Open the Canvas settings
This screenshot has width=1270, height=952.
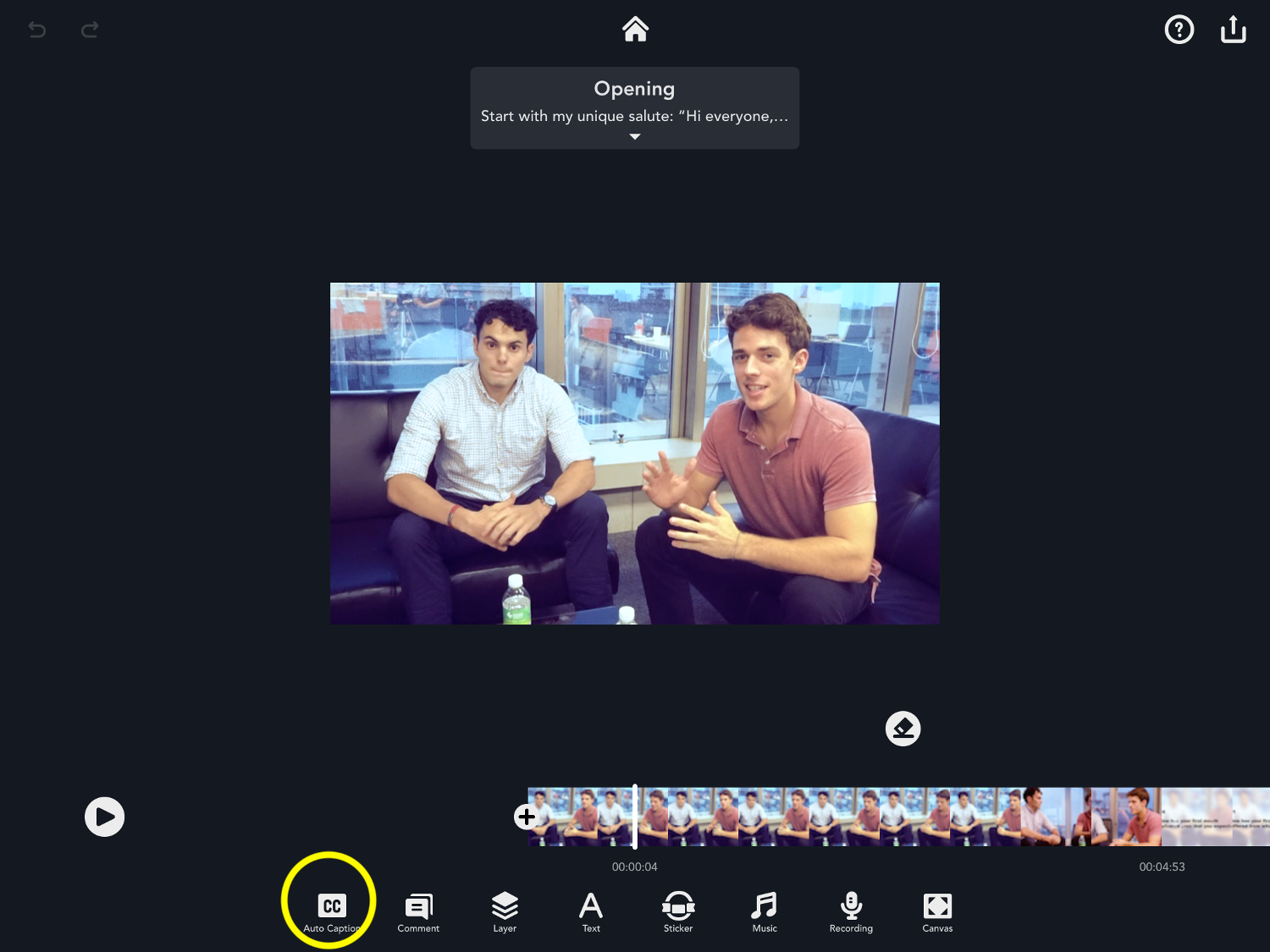pos(937,911)
